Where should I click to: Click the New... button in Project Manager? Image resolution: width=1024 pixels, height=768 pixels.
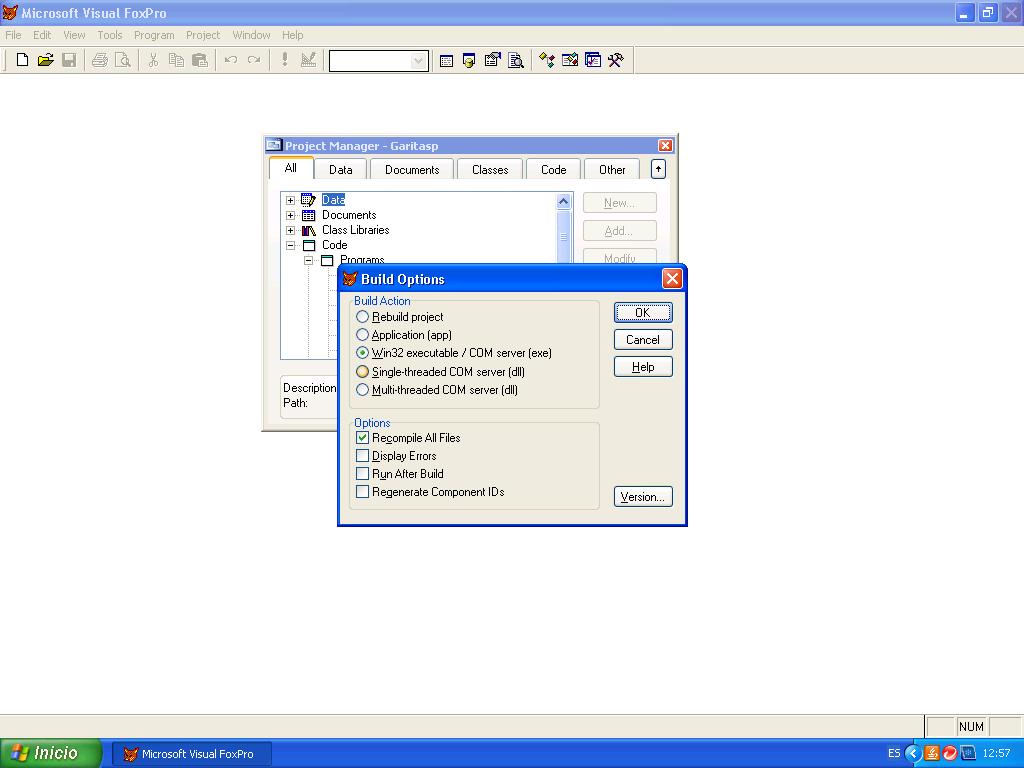click(x=619, y=202)
